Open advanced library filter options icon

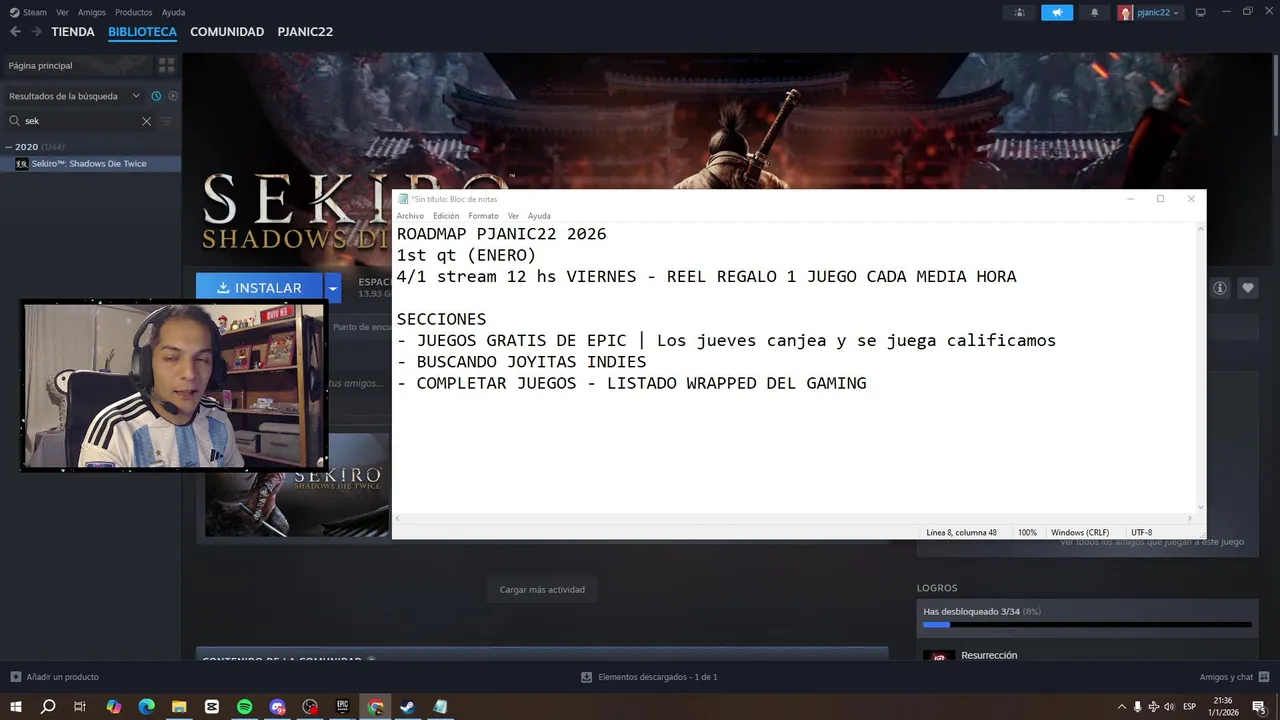pos(167,121)
